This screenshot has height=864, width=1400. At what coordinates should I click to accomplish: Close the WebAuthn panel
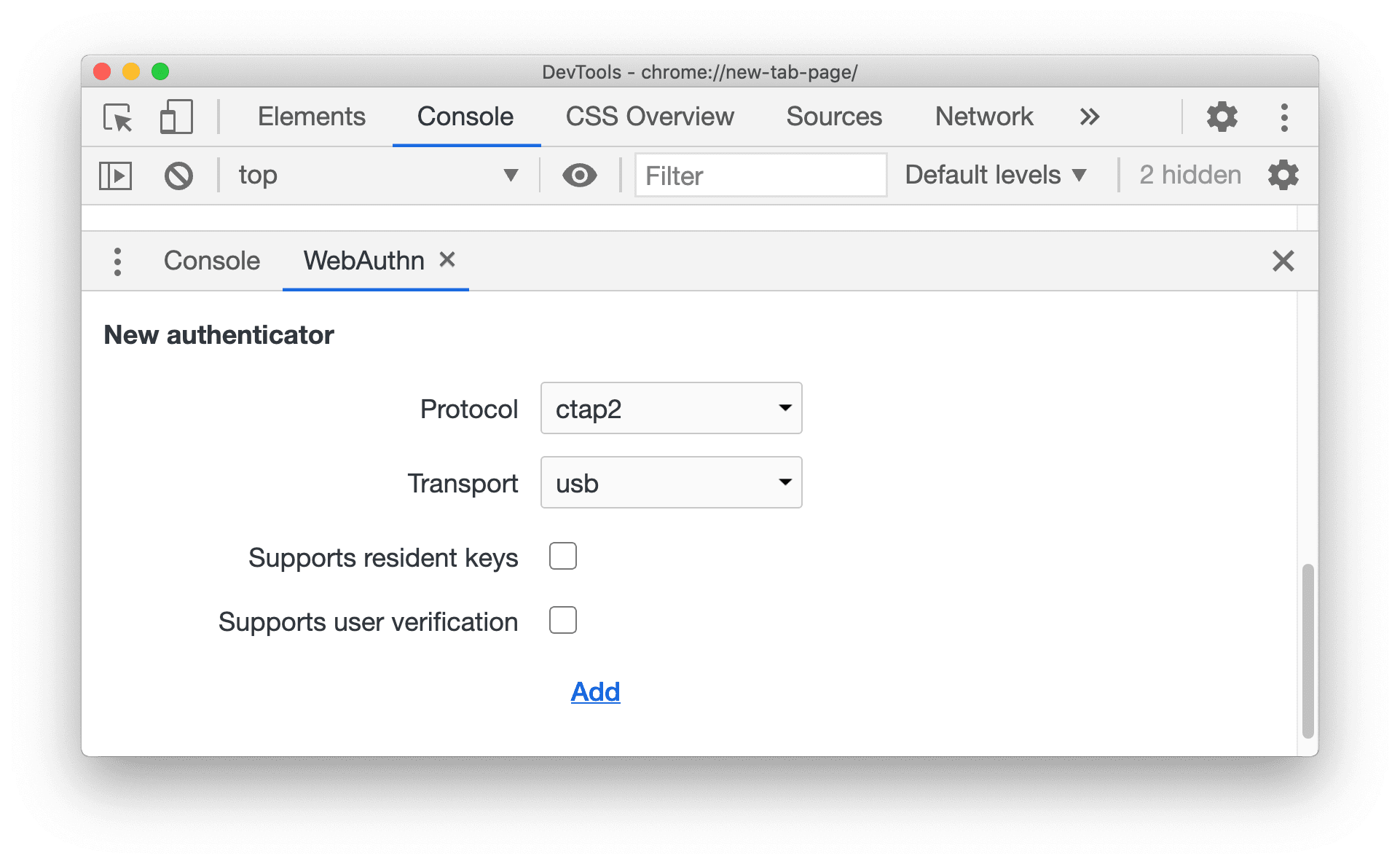449,261
